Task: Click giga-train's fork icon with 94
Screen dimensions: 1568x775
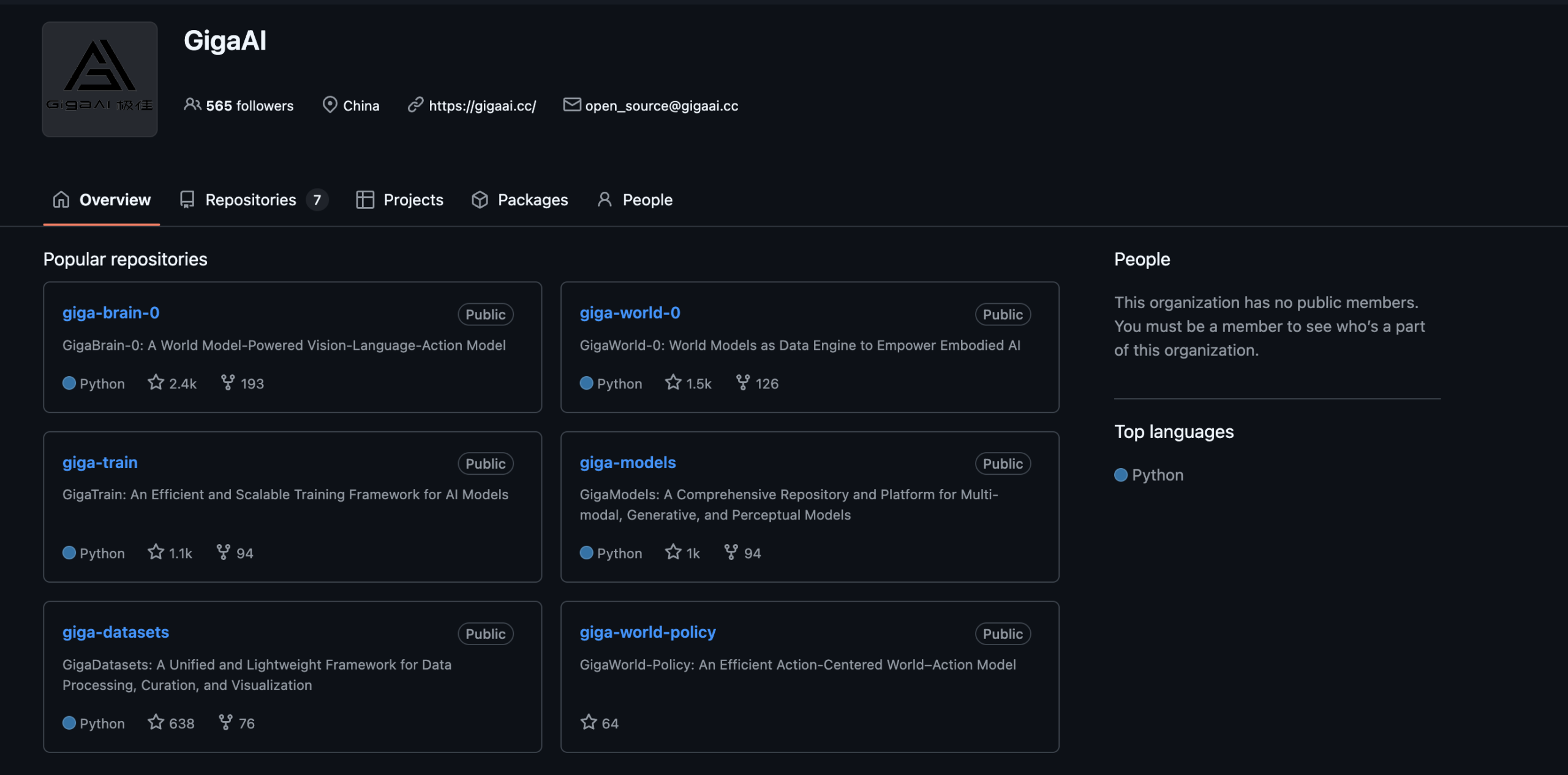Action: (224, 553)
